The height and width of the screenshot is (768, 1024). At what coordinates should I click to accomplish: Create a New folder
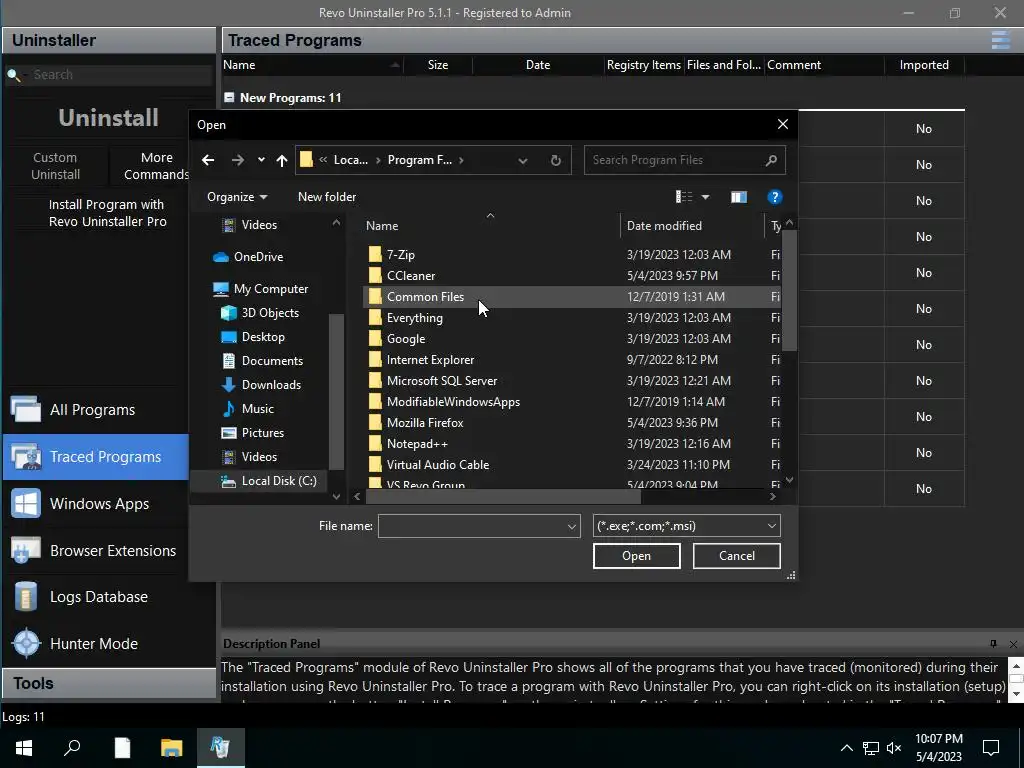327,197
